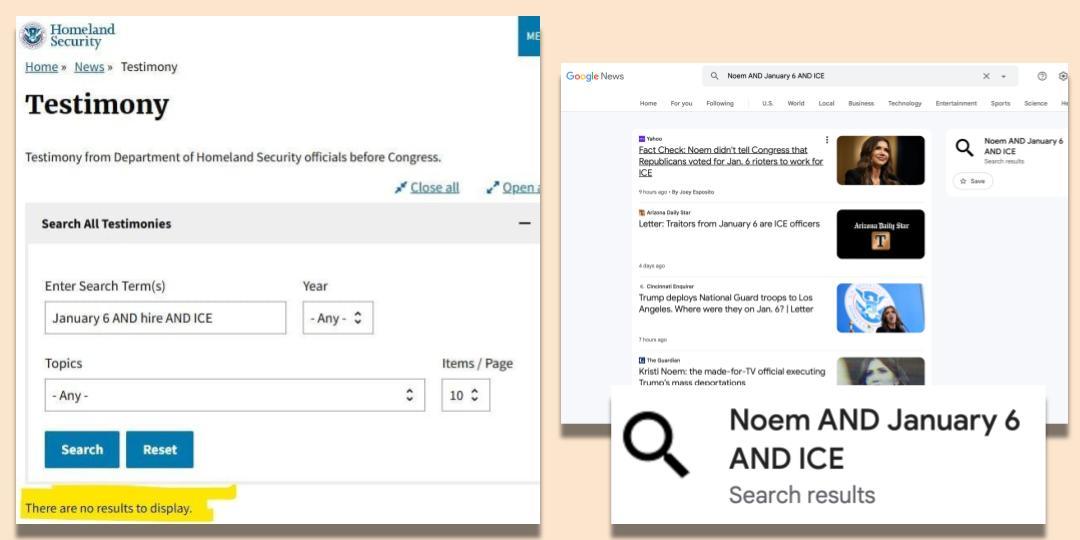Go to Home tab in Google News
The width and height of the screenshot is (1080, 540).
click(648, 103)
